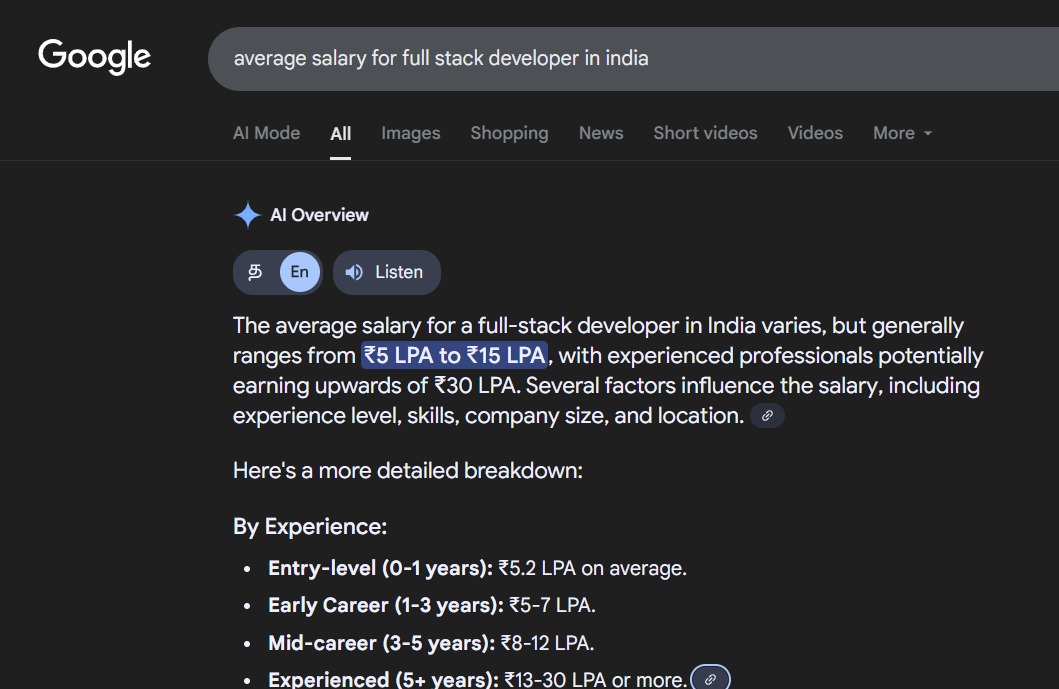
Task: Open the source link icon after the location paragraph
Action: point(767,416)
